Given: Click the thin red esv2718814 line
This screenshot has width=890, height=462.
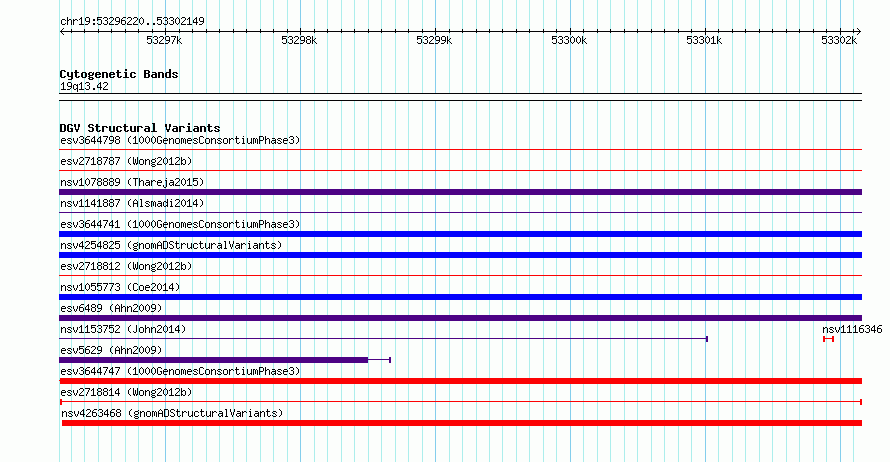Looking at the screenshot, I should 460,402.
